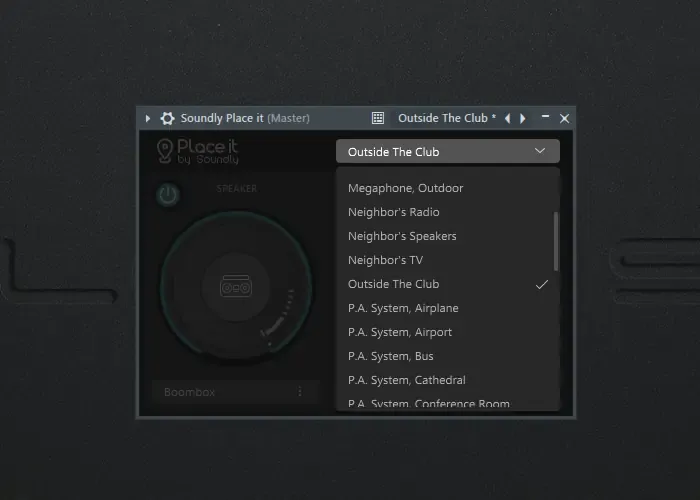Image resolution: width=700 pixels, height=500 pixels.
Task: Pick the P.A. System, Airport preset
Action: tap(448, 333)
